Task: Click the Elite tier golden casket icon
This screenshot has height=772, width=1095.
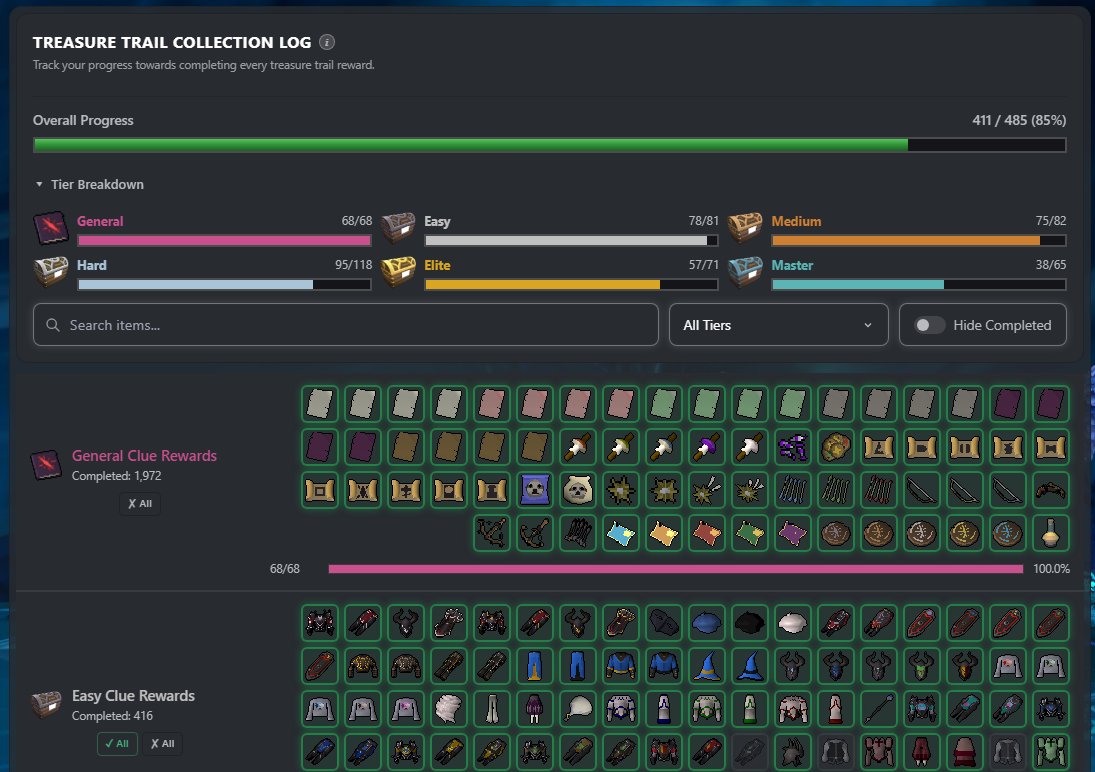Action: (399, 272)
